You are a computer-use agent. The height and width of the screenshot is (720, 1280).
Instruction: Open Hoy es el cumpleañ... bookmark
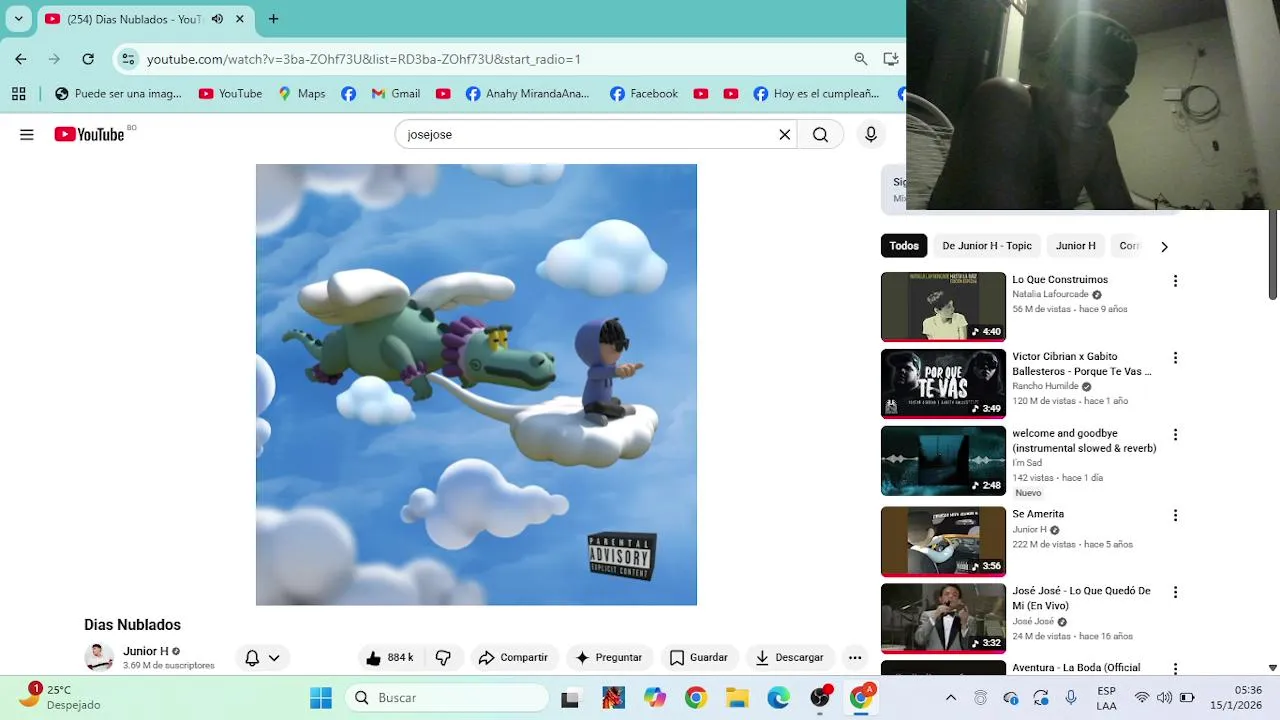pyautogui.click(x=816, y=94)
